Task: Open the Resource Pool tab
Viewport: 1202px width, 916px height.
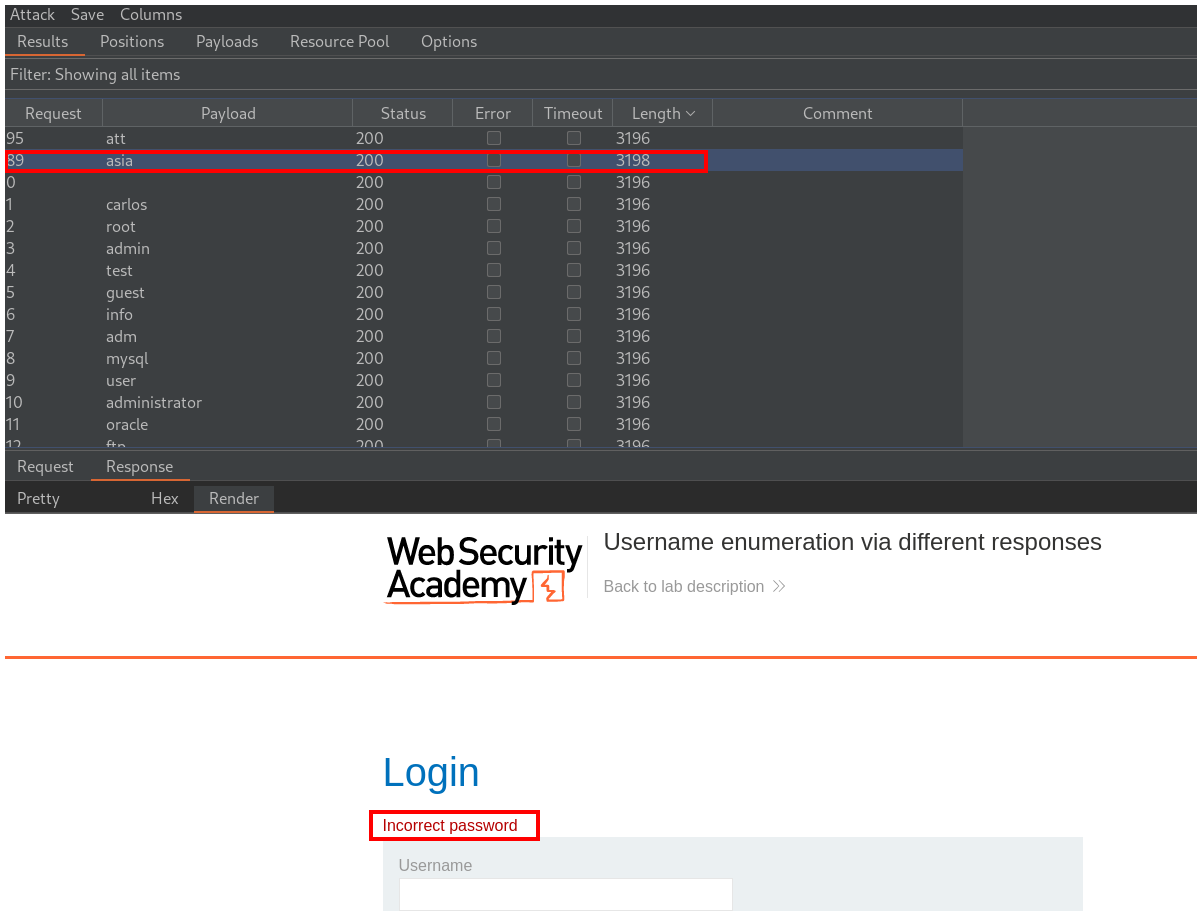Action: (339, 41)
